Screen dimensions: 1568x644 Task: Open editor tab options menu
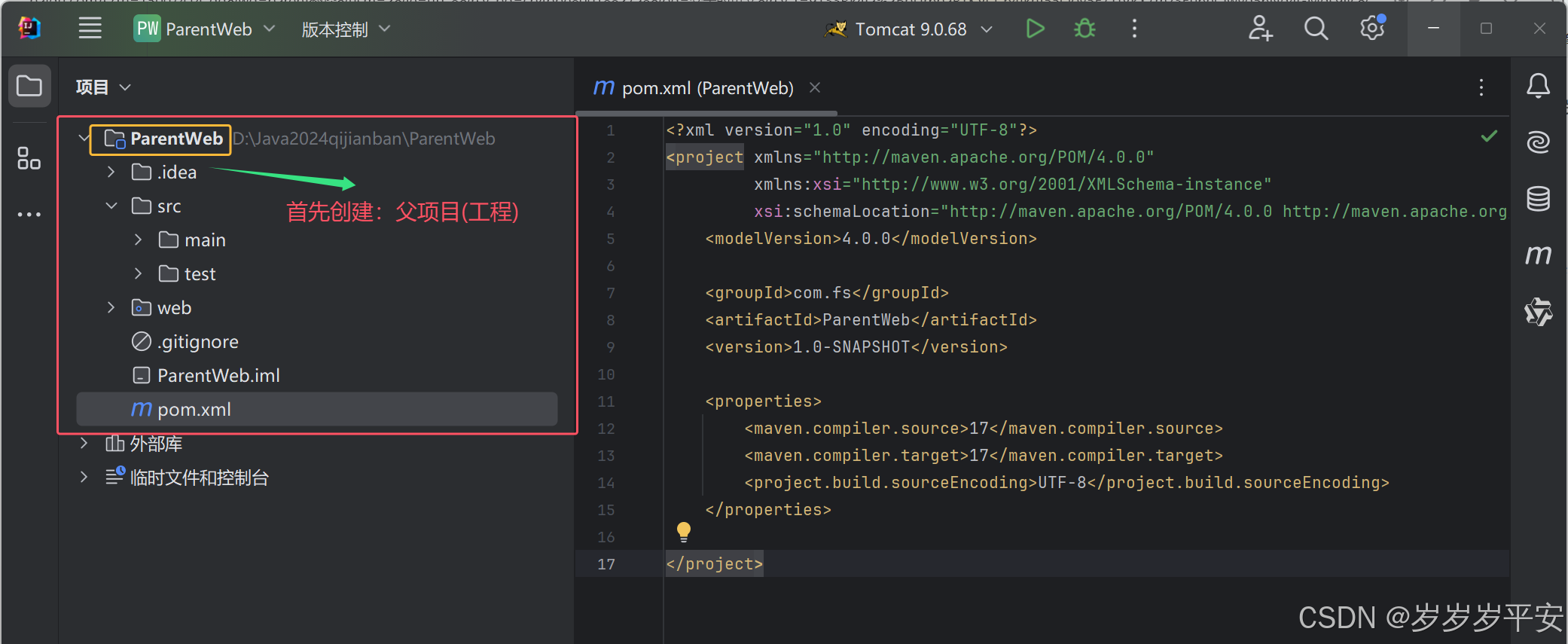[1481, 87]
